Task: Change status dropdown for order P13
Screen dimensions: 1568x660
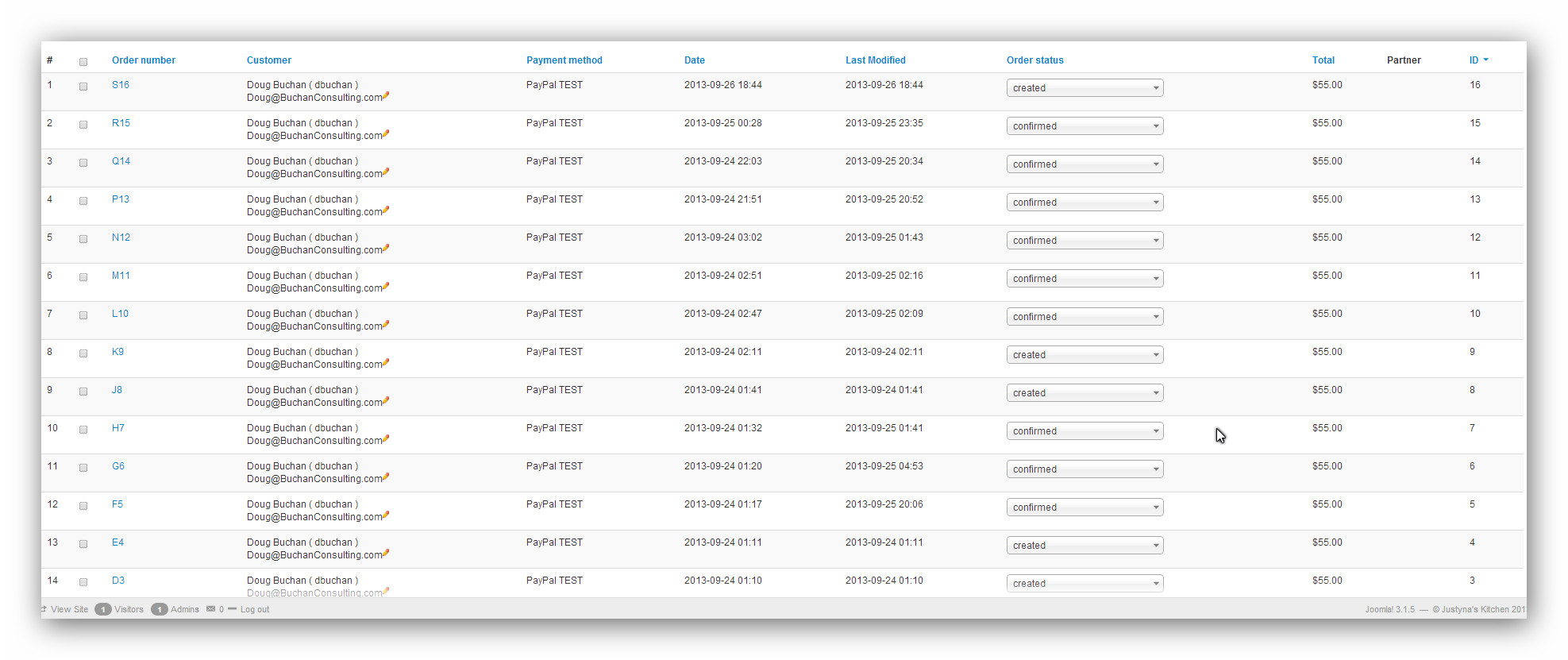Action: click(x=1085, y=203)
